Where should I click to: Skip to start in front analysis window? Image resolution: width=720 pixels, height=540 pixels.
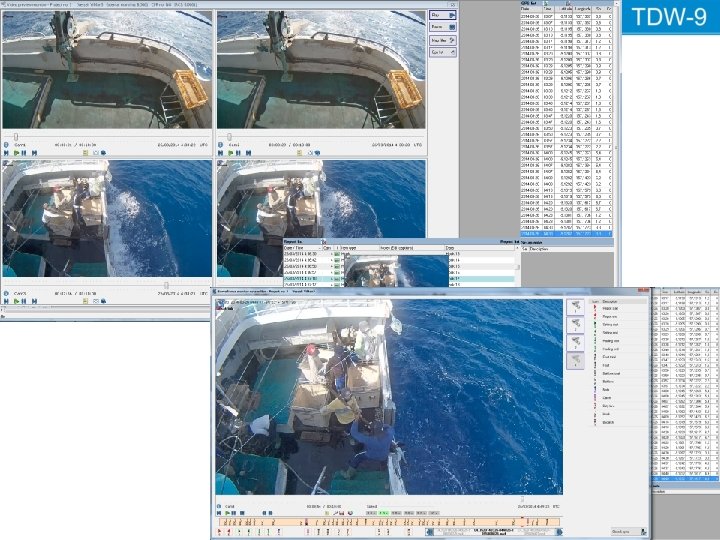point(219,513)
